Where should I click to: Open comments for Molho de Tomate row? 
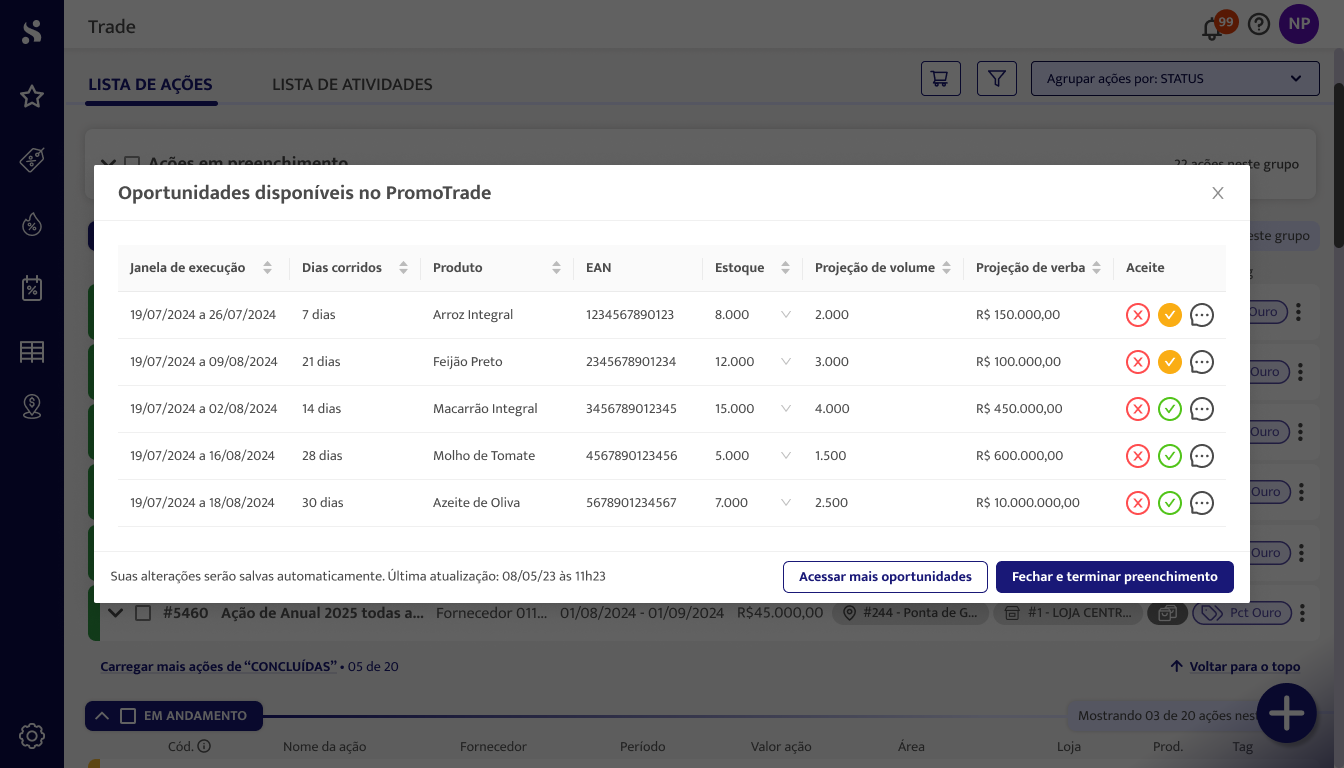pyautogui.click(x=1202, y=456)
